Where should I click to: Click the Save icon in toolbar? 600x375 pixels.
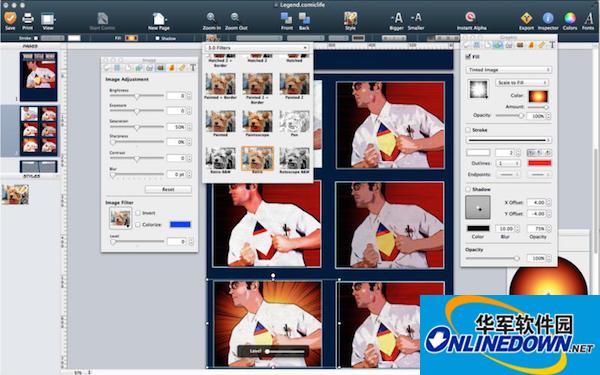coord(10,19)
